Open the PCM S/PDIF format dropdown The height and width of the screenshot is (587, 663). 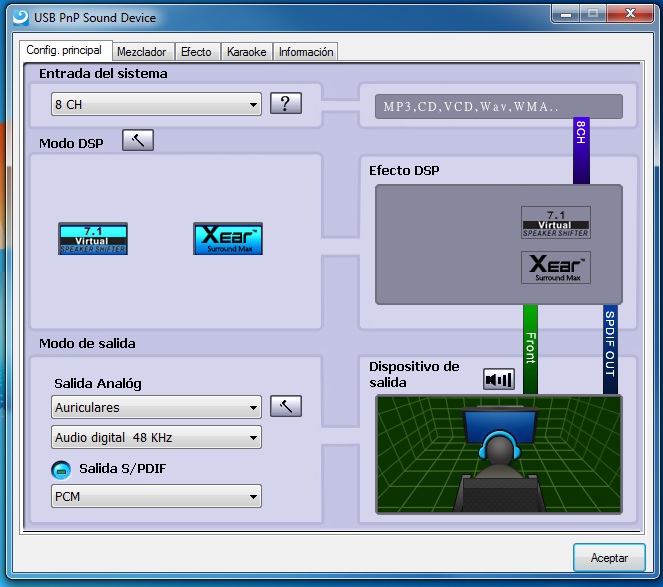(x=156, y=496)
